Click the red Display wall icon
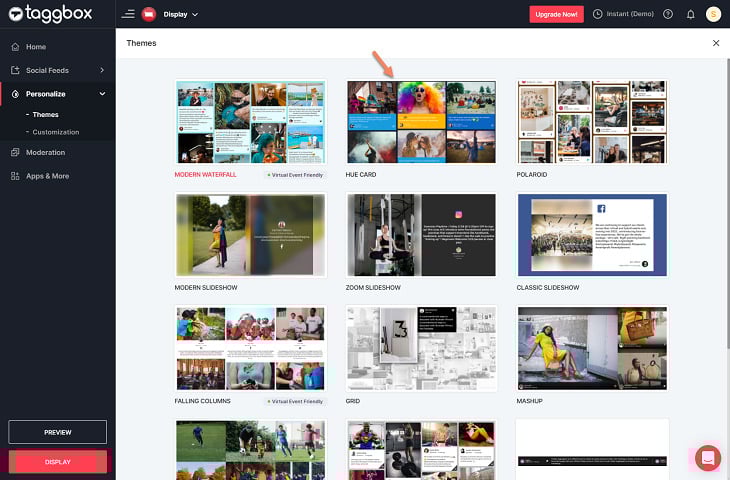Image resolution: width=730 pixels, height=480 pixels. click(x=149, y=14)
